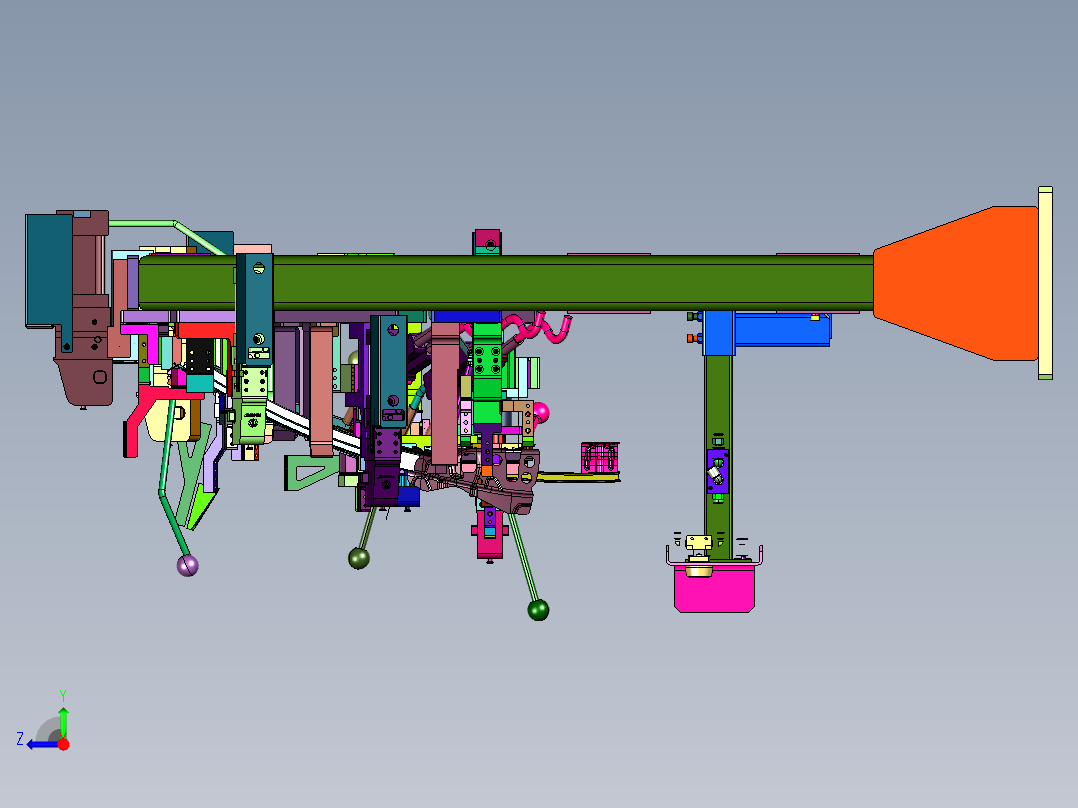Click the red origin dot of the triad

pos(64,744)
